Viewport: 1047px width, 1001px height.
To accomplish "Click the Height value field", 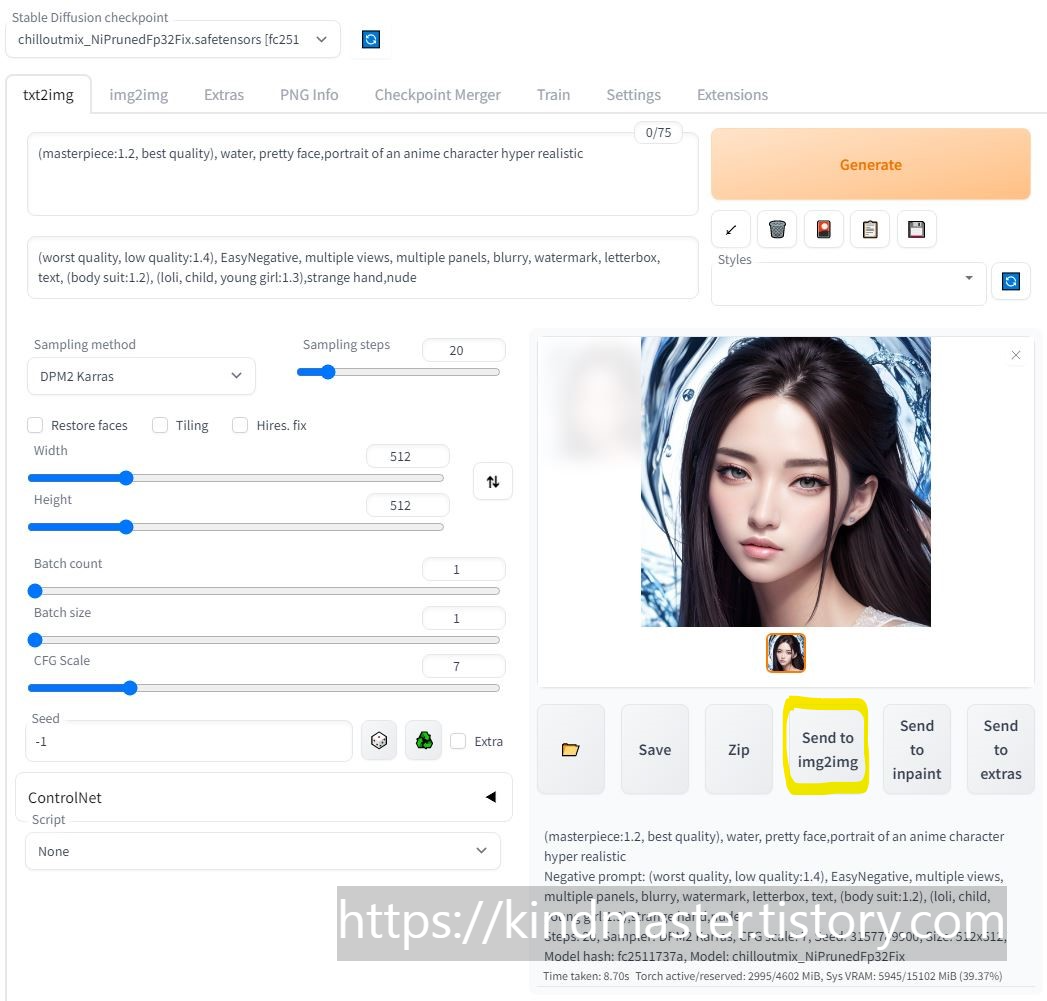I will coord(407,506).
